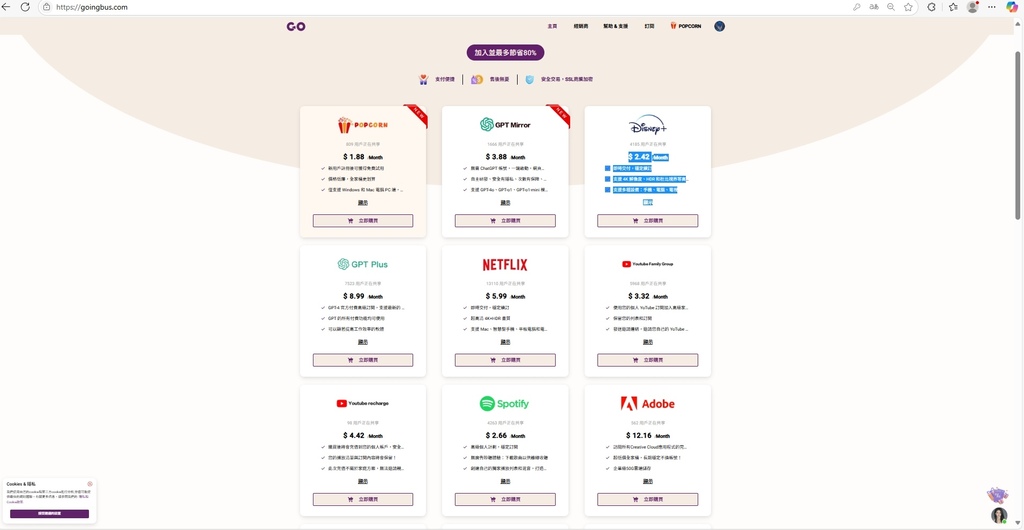Viewport: 1024px width, 530px height.
Task: Expand details link on Popcorn card
Action: [x=362, y=202]
